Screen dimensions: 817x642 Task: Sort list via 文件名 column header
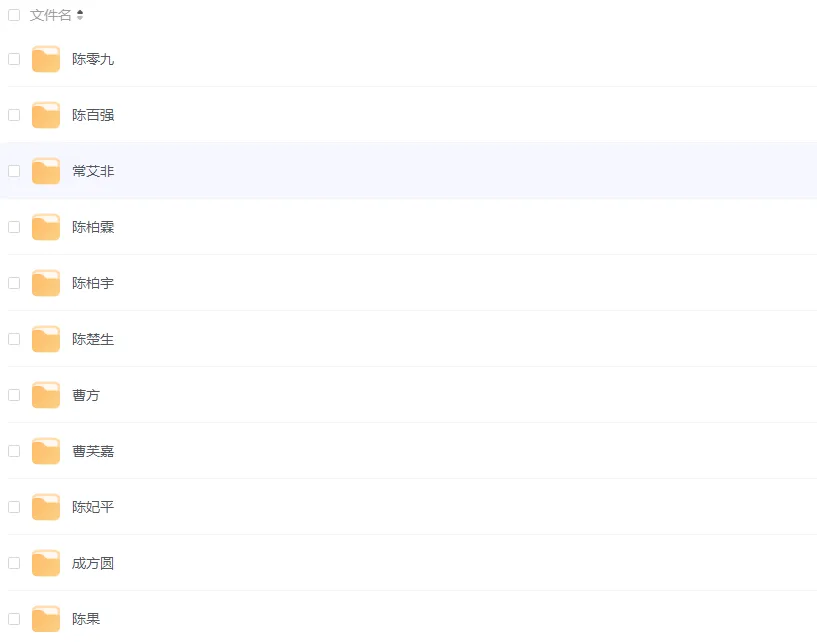(51, 15)
